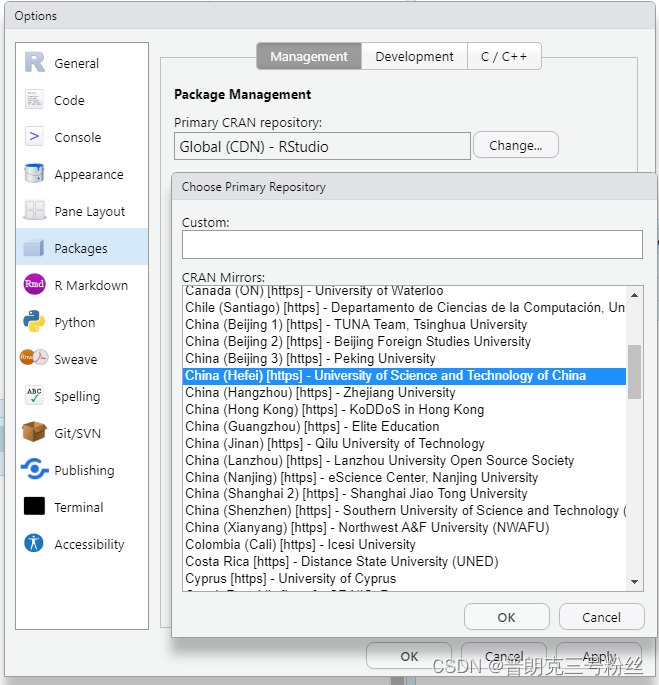Select the Sweave icon
Image resolution: width=659 pixels, height=685 pixels.
34,358
